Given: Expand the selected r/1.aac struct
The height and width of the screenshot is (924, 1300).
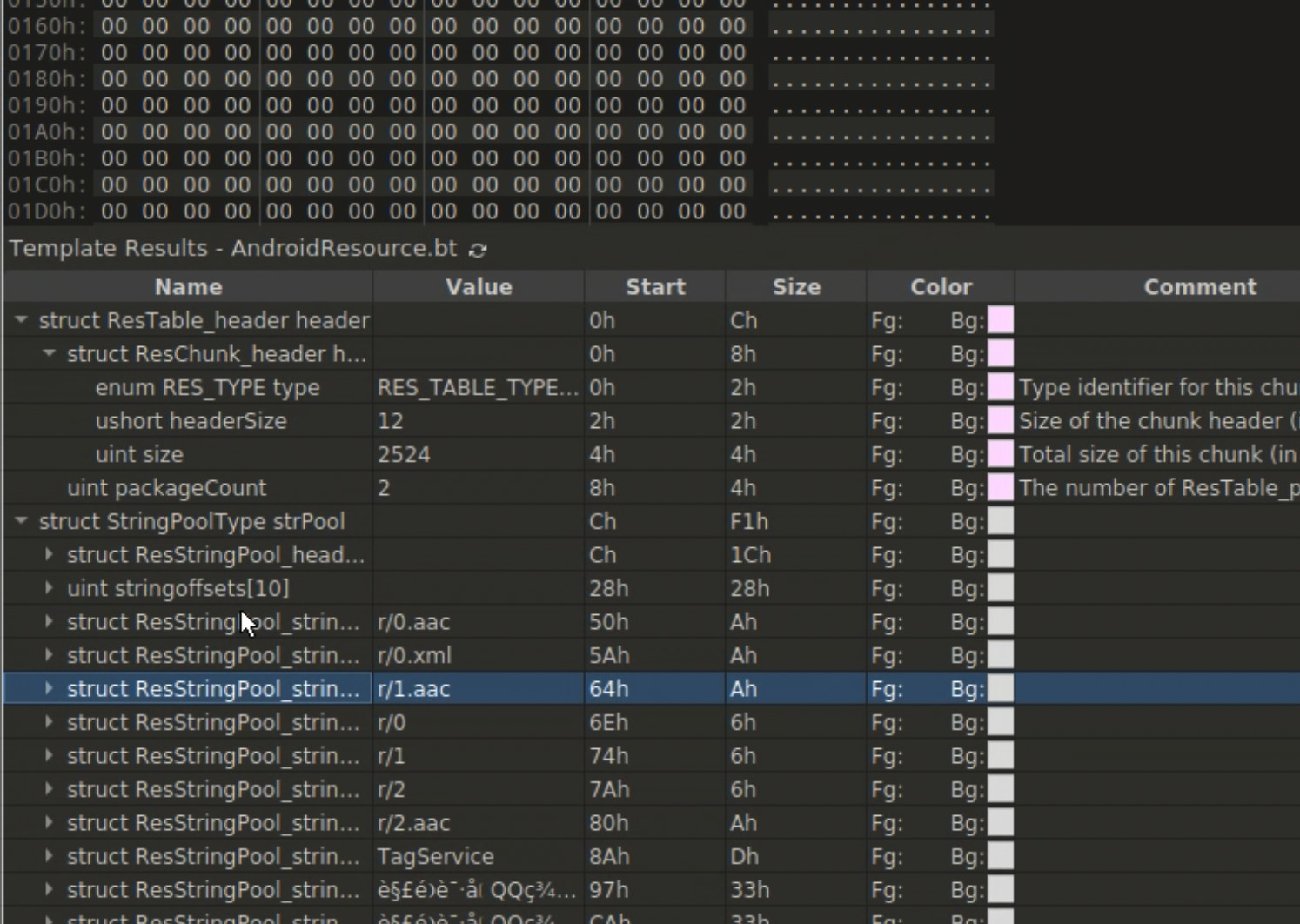Looking at the screenshot, I should click(50, 688).
